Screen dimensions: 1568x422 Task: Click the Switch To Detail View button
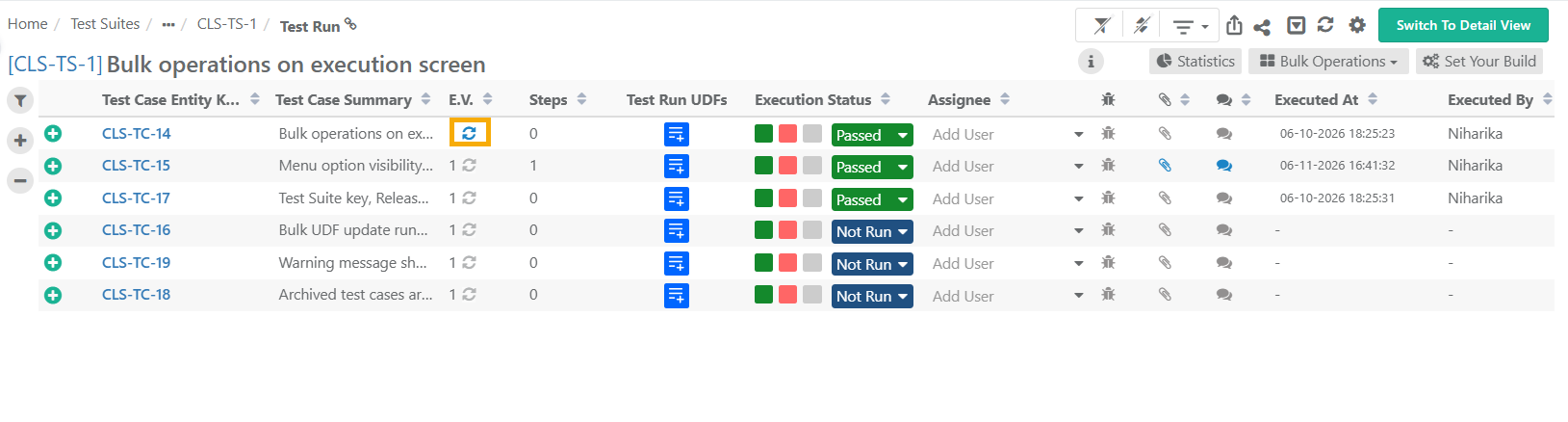pos(1463,25)
